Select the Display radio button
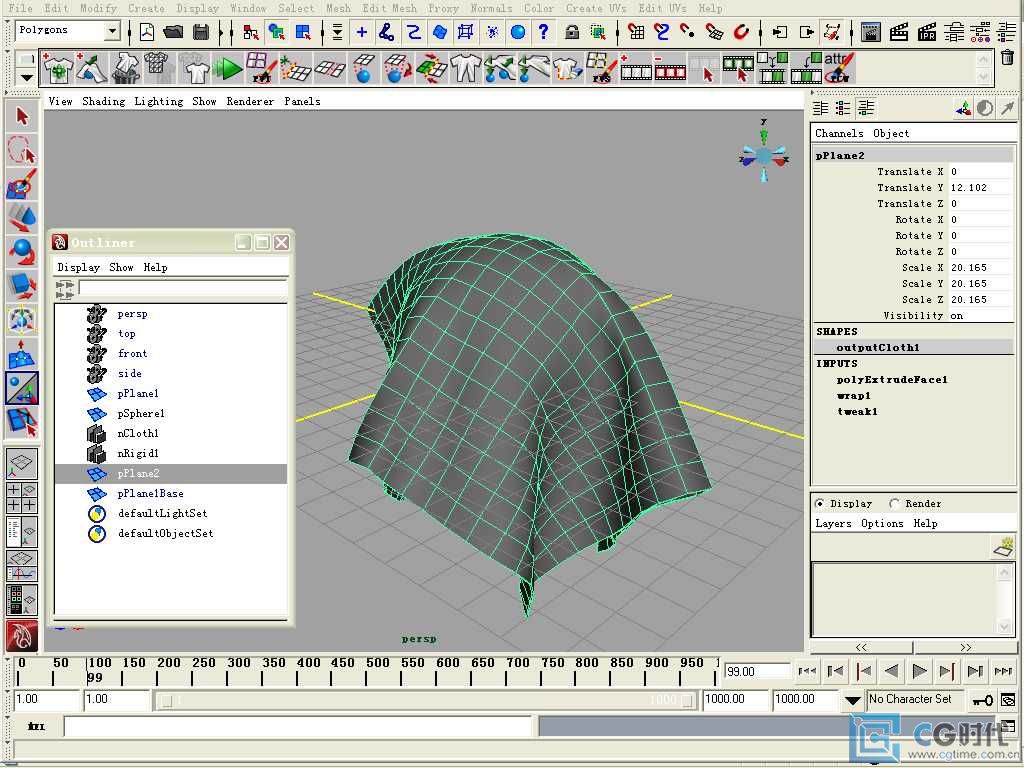Image resolution: width=1024 pixels, height=768 pixels. point(819,504)
